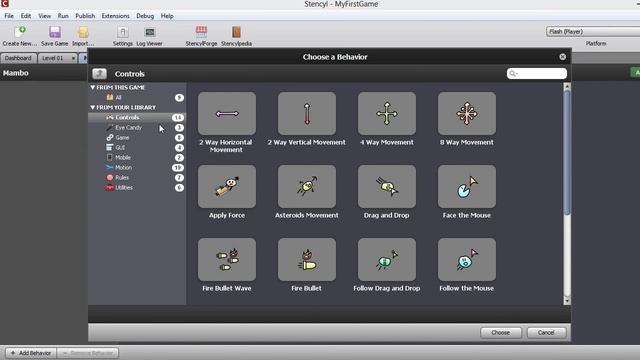Screen dimensions: 640x360
Task: Pick the Follow Drag and Drop behavior
Action: tap(387, 260)
